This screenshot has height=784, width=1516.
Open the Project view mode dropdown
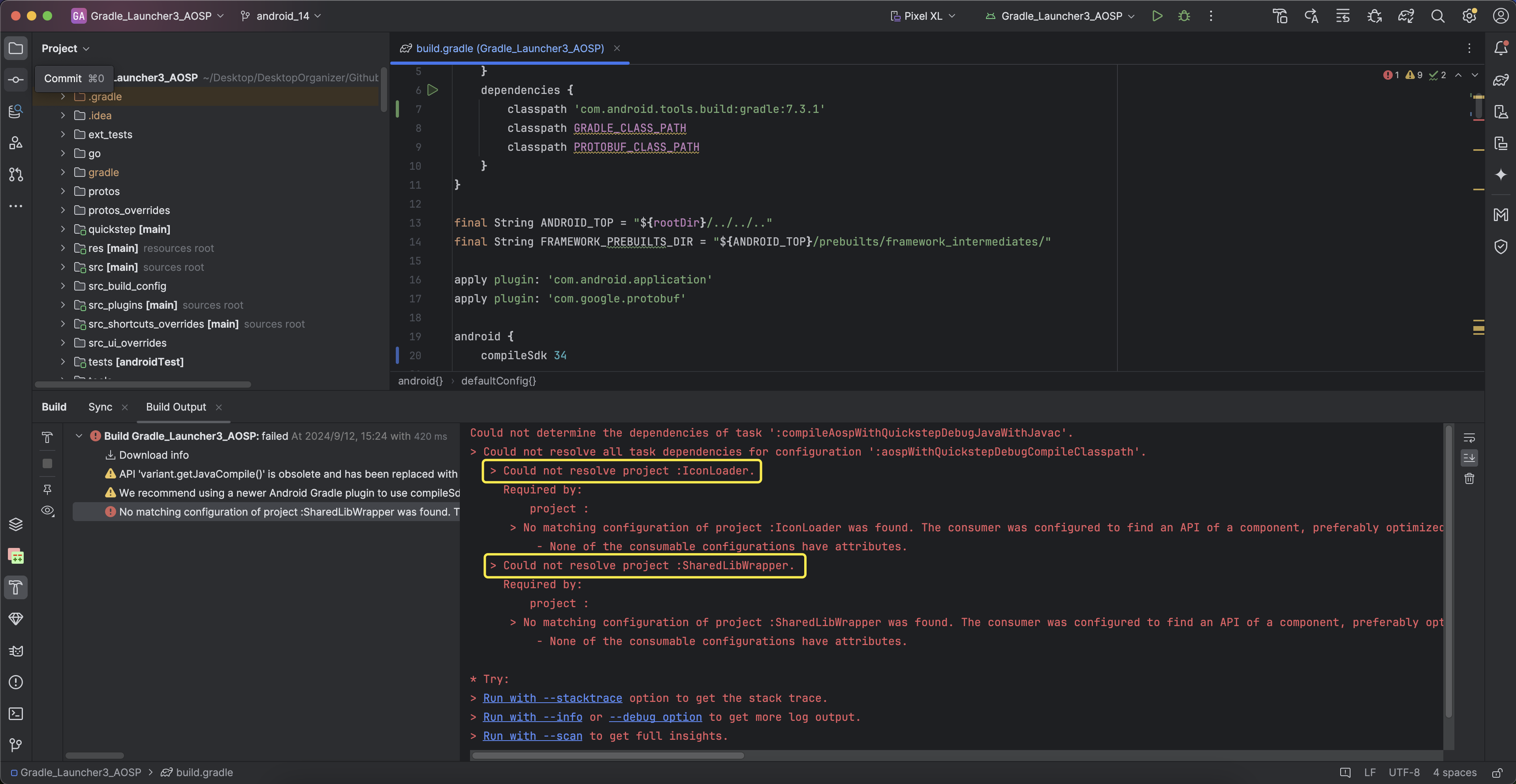click(x=65, y=48)
